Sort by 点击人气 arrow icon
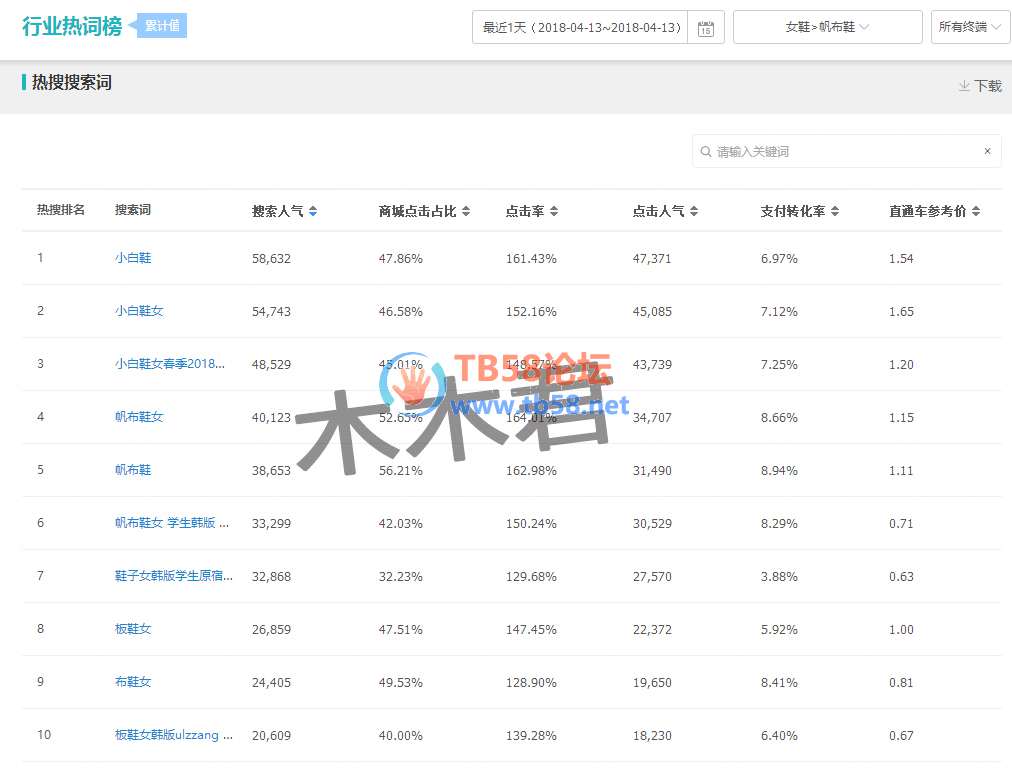Viewport: 1012px width, 769px height. [x=694, y=211]
